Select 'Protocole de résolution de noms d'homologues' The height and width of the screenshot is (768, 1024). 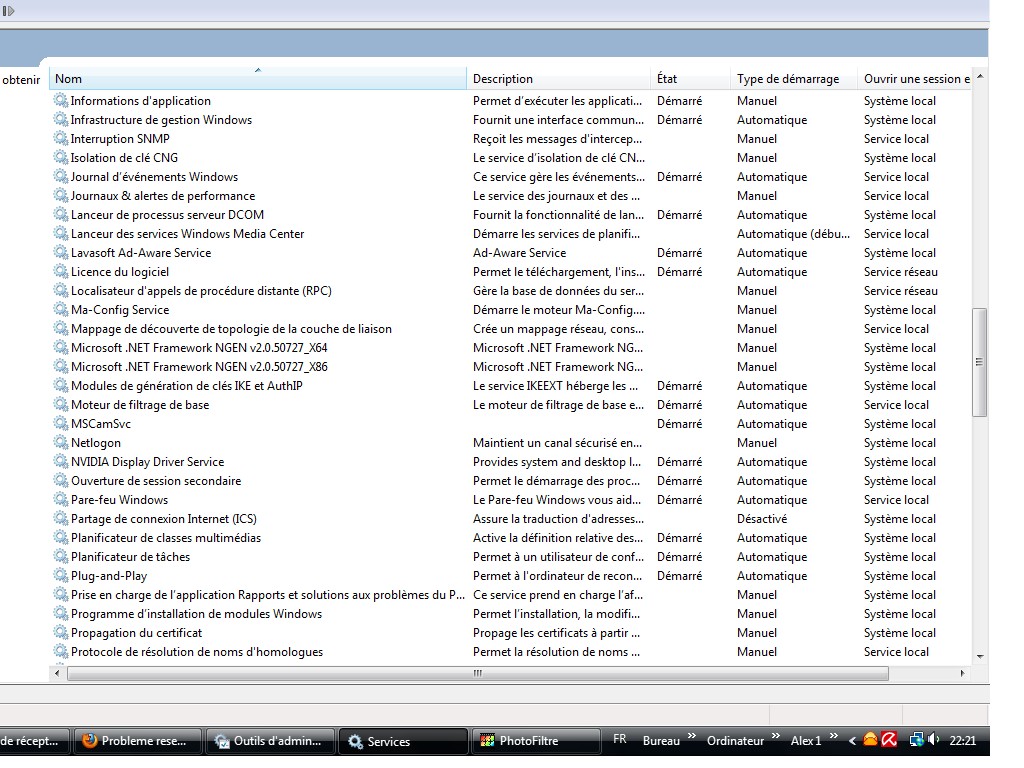tap(197, 652)
